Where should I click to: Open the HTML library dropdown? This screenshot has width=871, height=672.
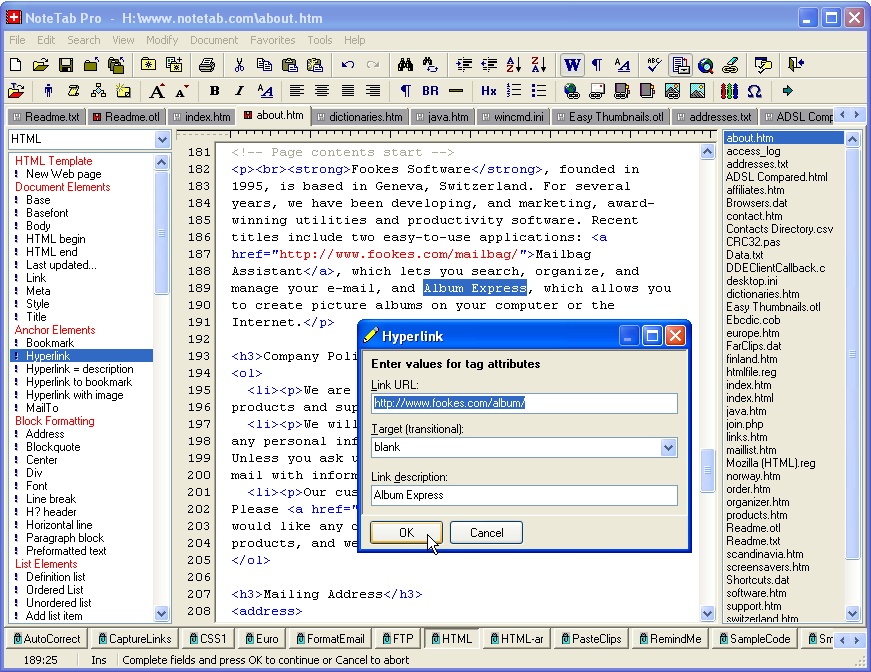163,140
